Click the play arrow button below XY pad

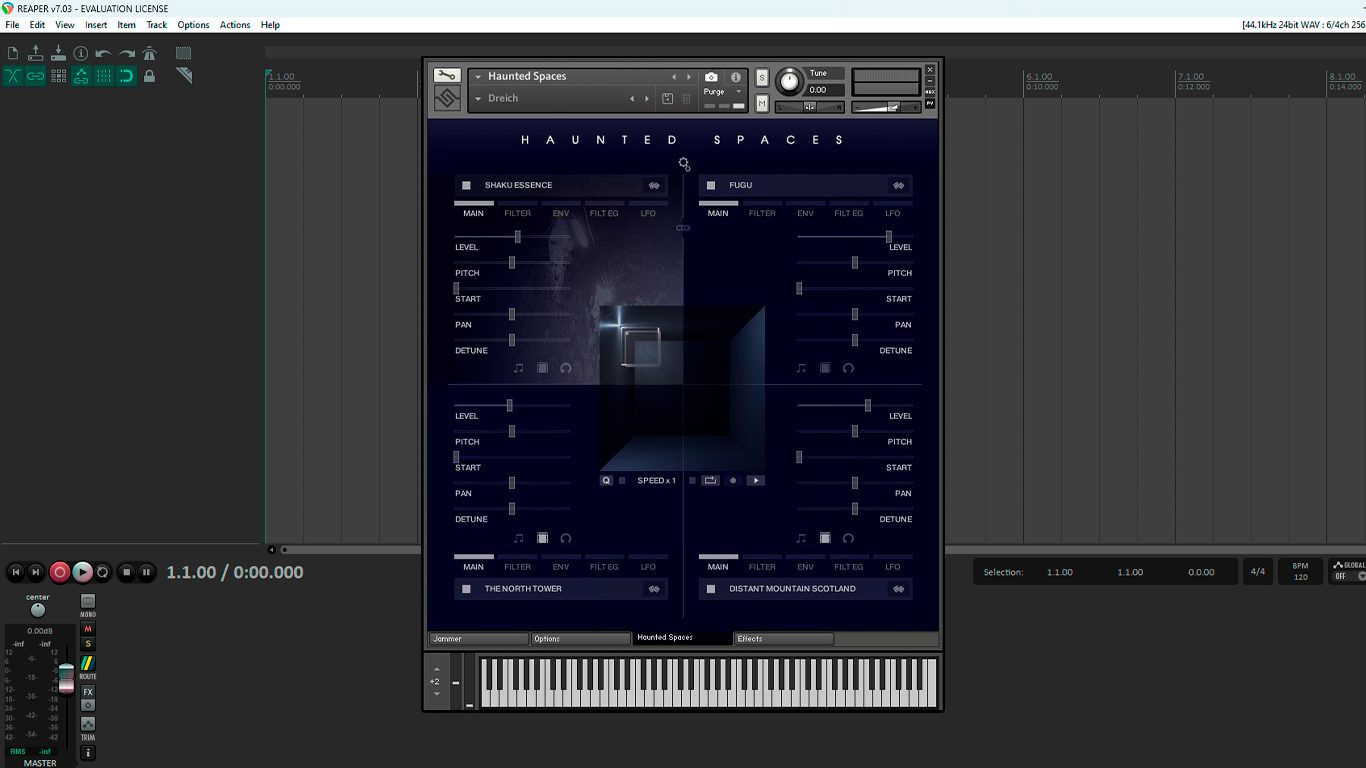tap(755, 481)
